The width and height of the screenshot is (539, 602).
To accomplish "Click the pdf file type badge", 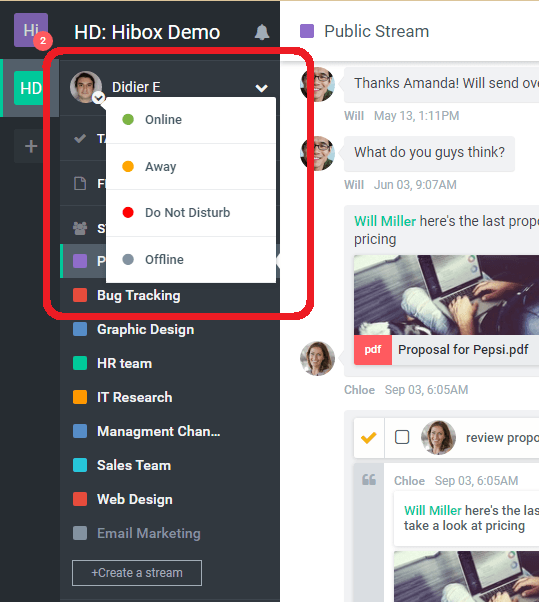I will click(373, 350).
